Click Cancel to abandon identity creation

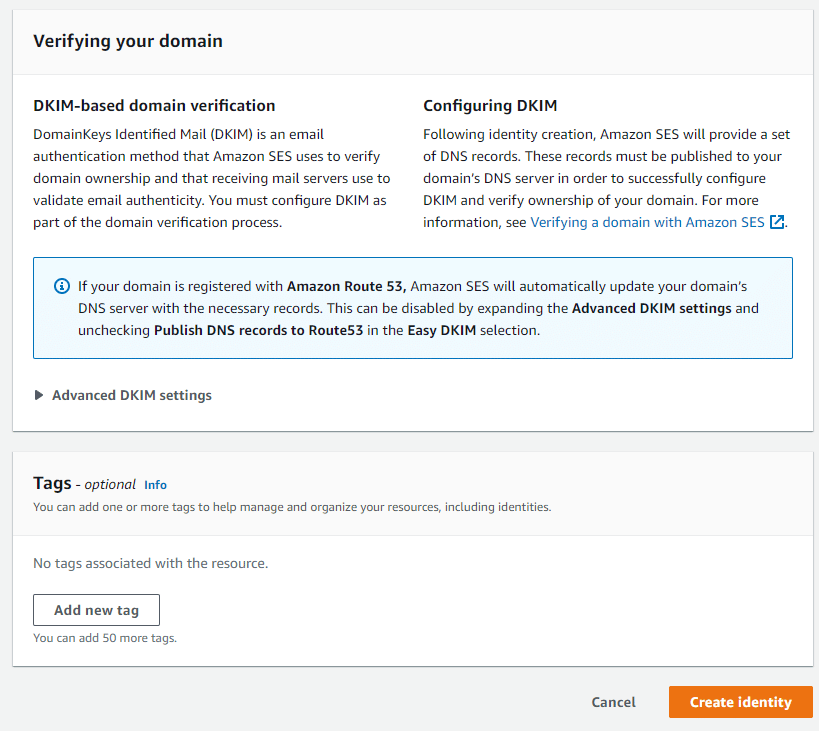pos(613,702)
